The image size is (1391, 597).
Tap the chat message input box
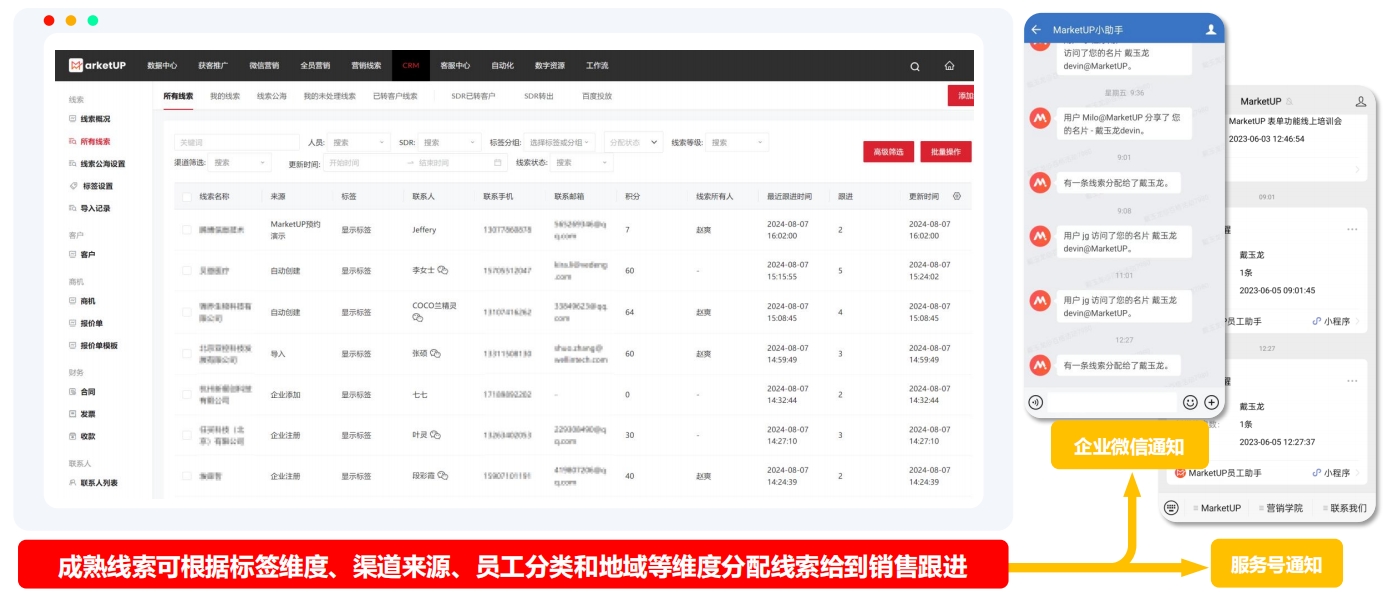click(1112, 402)
